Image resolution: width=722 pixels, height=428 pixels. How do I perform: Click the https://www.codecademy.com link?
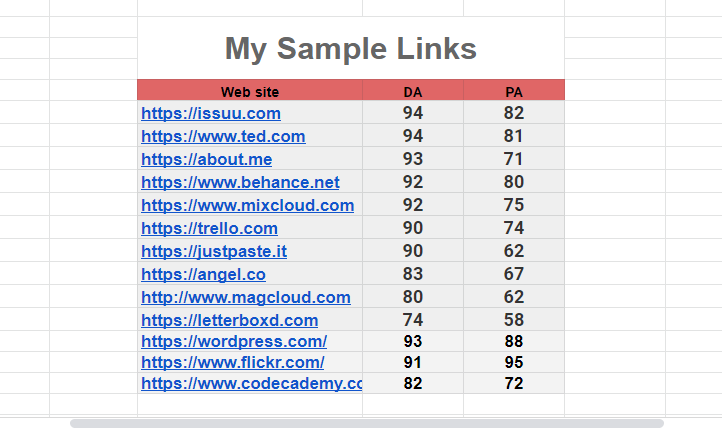click(251, 383)
